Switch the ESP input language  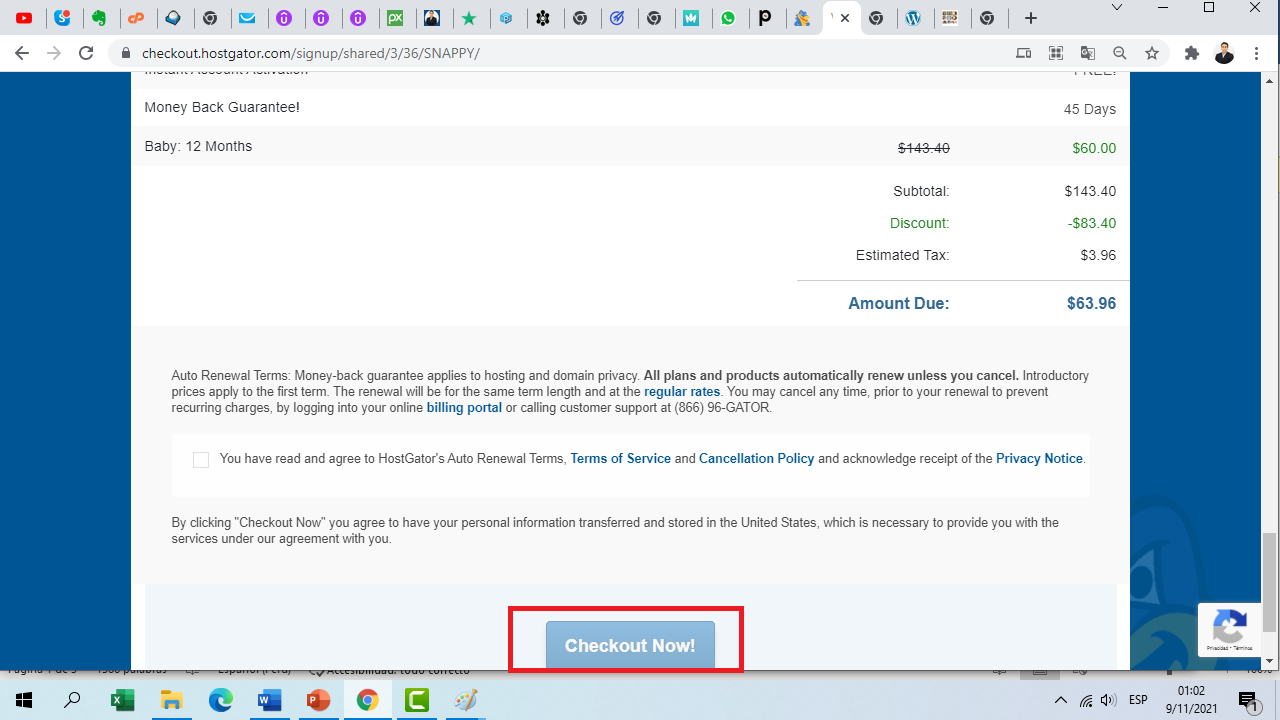pyautogui.click(x=1138, y=700)
